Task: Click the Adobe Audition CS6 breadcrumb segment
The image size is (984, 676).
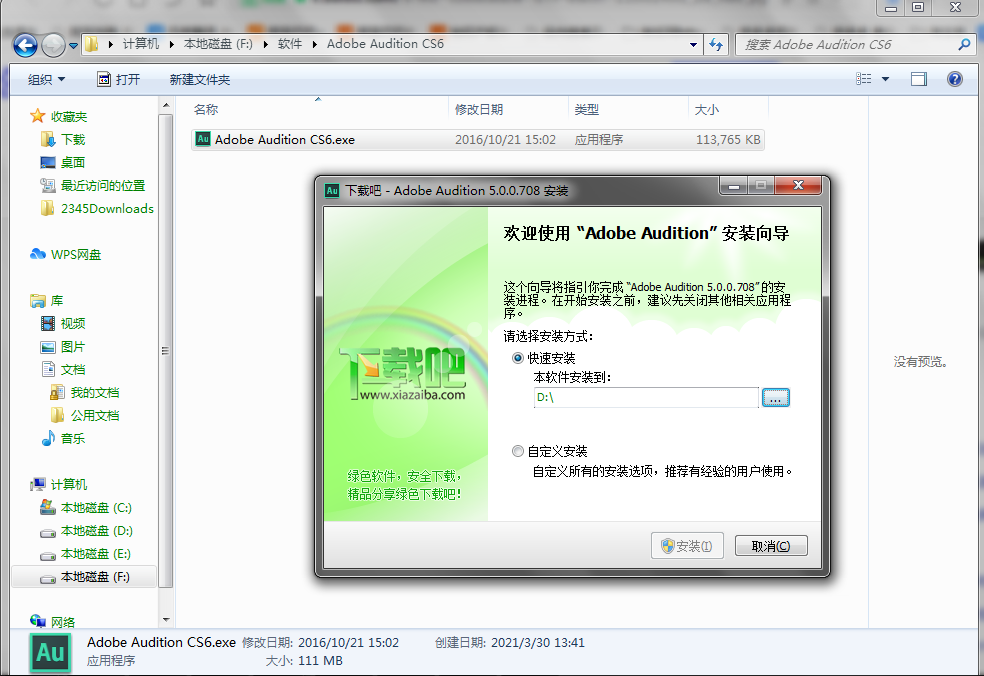Action: [385, 44]
